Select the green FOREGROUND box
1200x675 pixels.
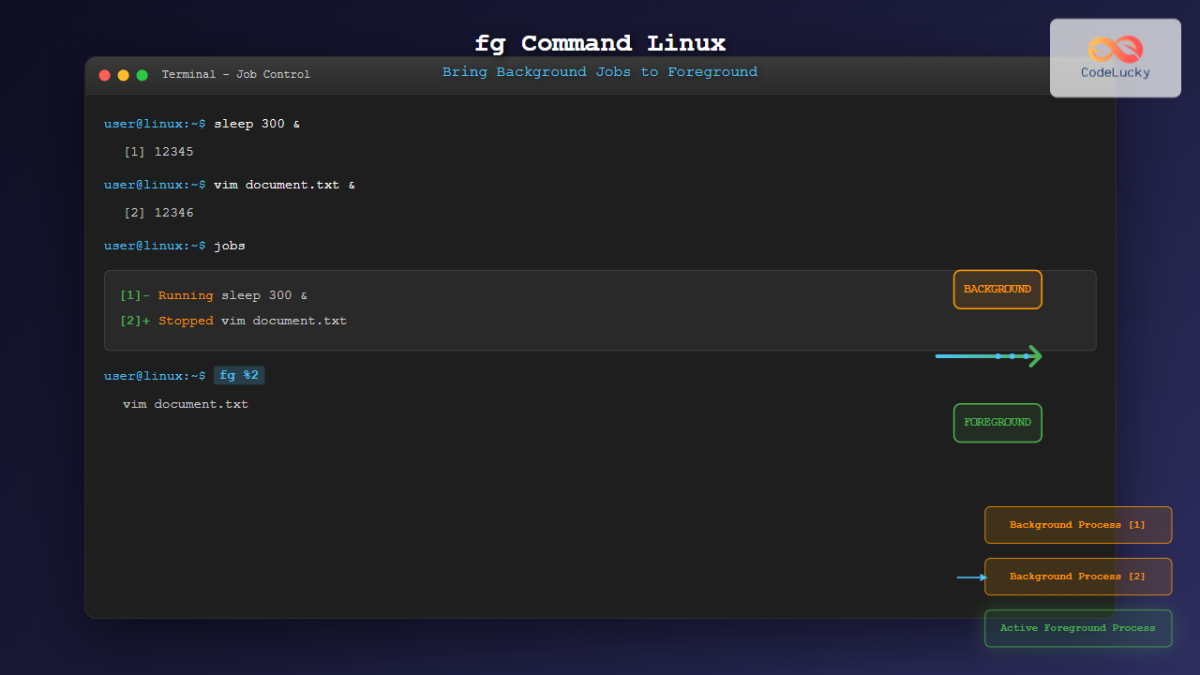pos(997,422)
